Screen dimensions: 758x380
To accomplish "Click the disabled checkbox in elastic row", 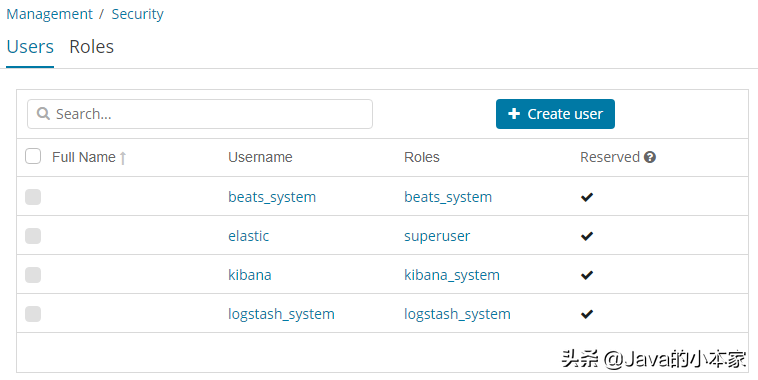I will point(33,236).
